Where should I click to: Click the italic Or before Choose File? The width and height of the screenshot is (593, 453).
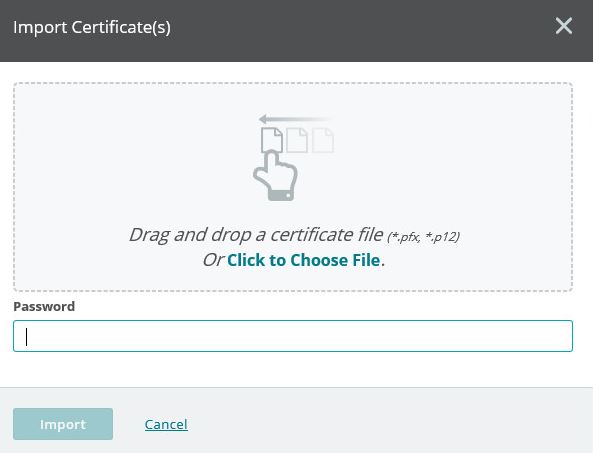click(x=213, y=260)
